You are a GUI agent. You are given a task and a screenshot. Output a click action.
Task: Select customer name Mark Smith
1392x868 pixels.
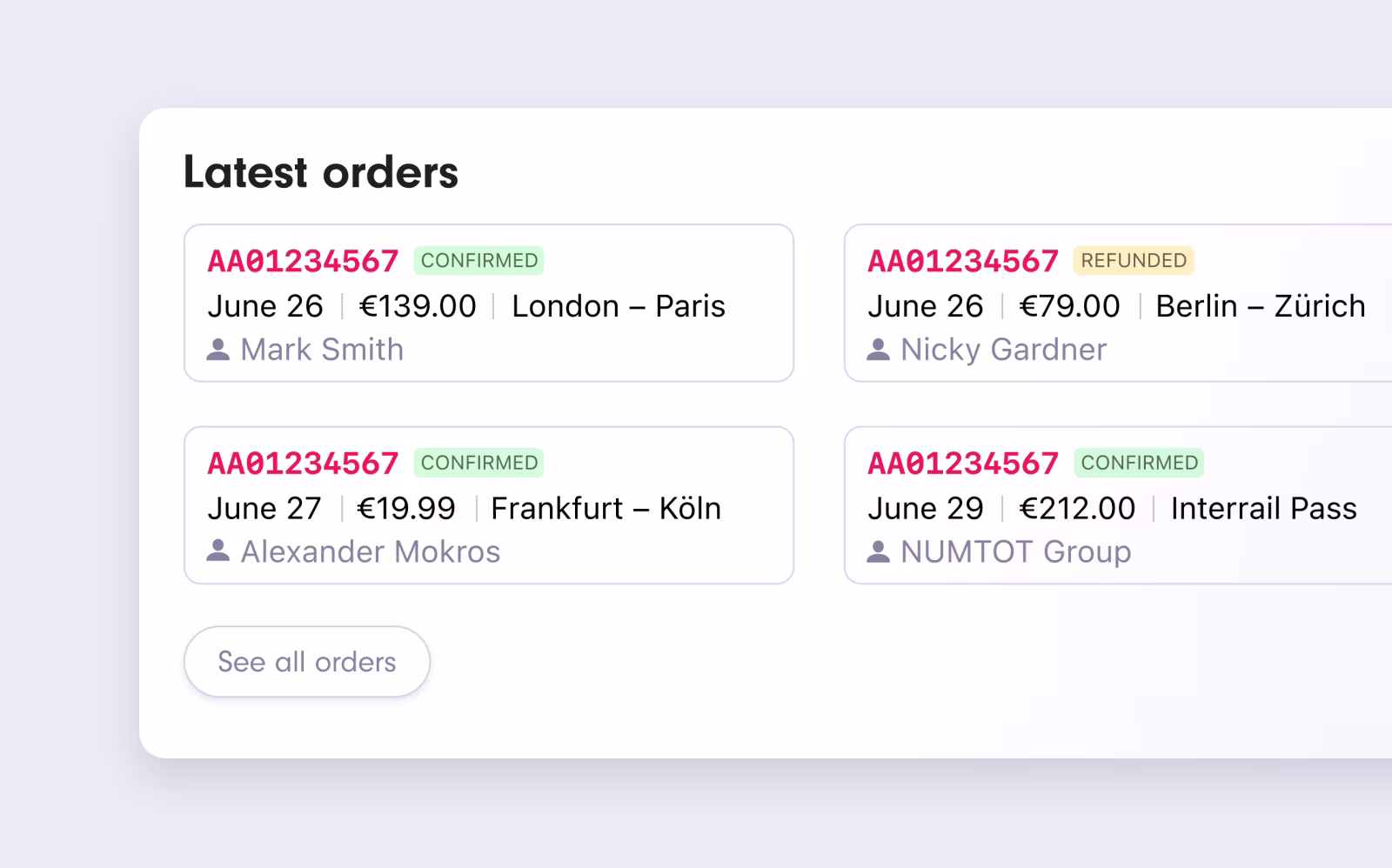(x=322, y=350)
